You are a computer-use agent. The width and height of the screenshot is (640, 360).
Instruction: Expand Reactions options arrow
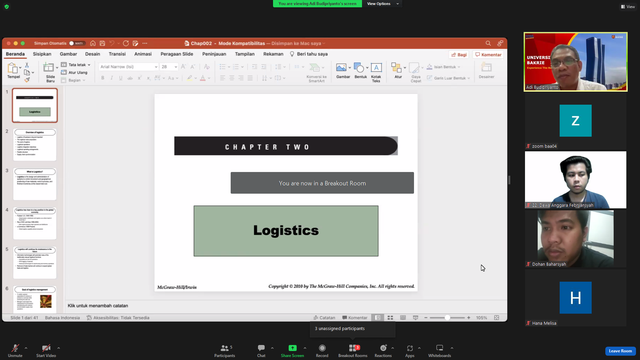pyautogui.click(x=393, y=348)
